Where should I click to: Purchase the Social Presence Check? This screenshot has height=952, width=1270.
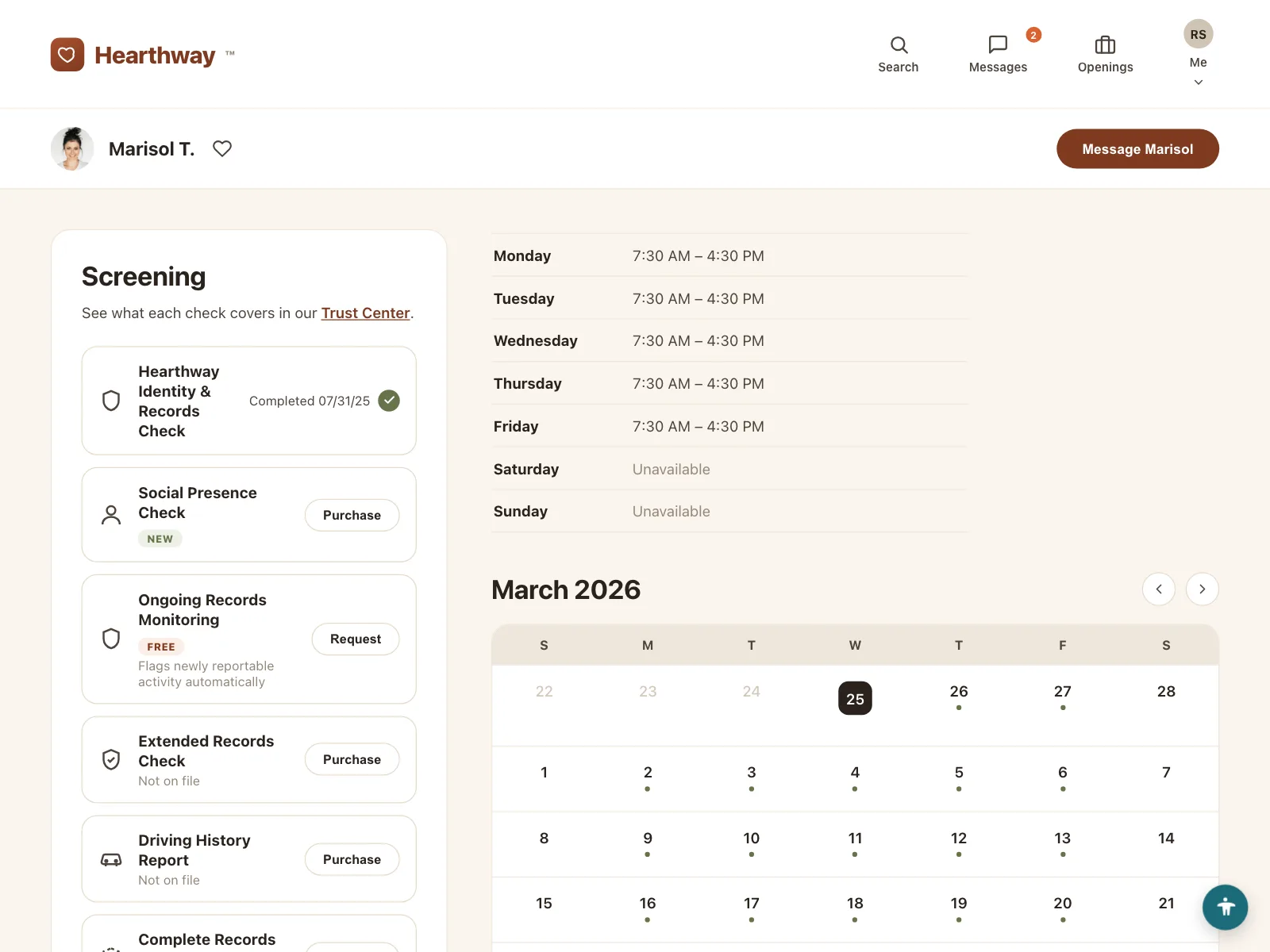pyautogui.click(x=352, y=515)
